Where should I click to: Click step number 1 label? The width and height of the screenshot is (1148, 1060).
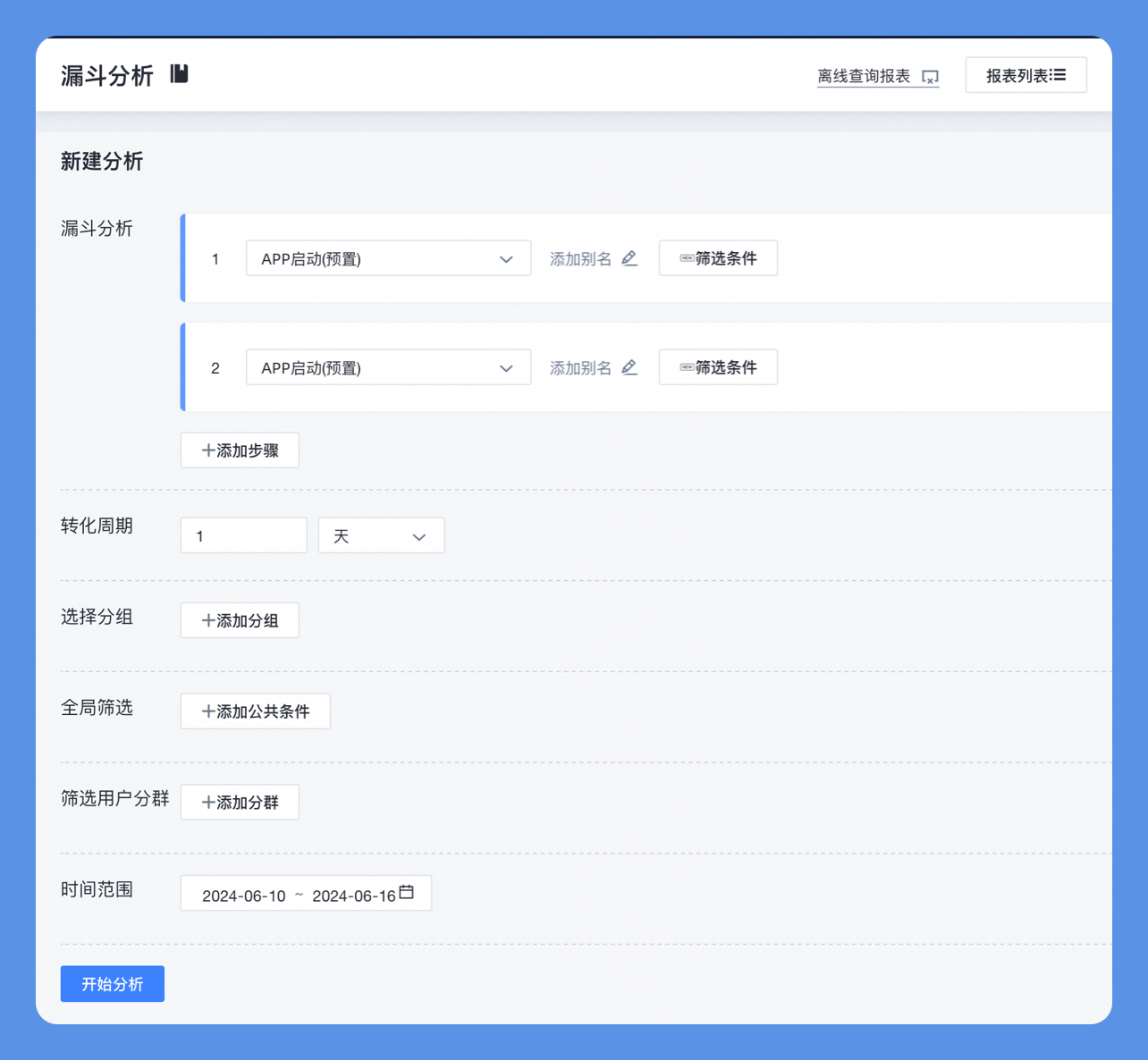click(x=215, y=259)
